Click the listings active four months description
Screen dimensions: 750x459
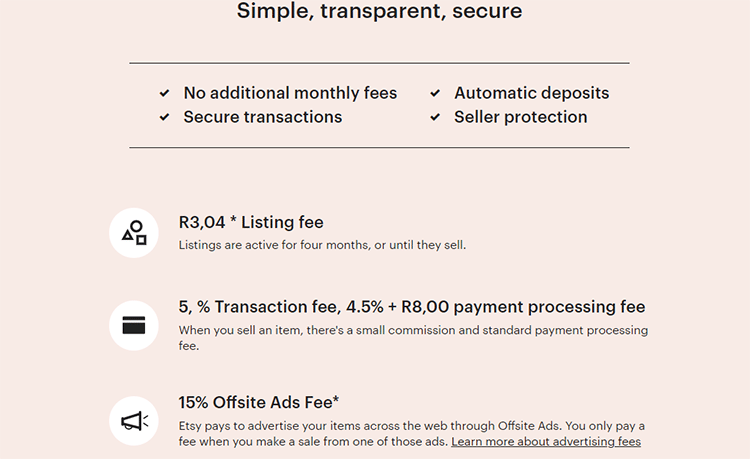322,245
